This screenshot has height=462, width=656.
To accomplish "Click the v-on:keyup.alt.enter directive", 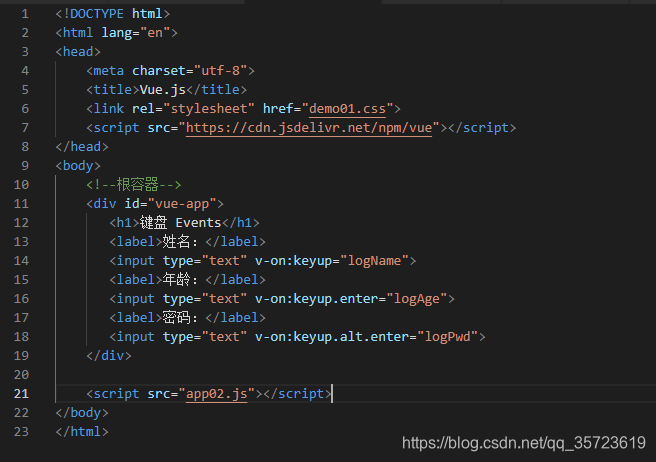I will click(332, 337).
